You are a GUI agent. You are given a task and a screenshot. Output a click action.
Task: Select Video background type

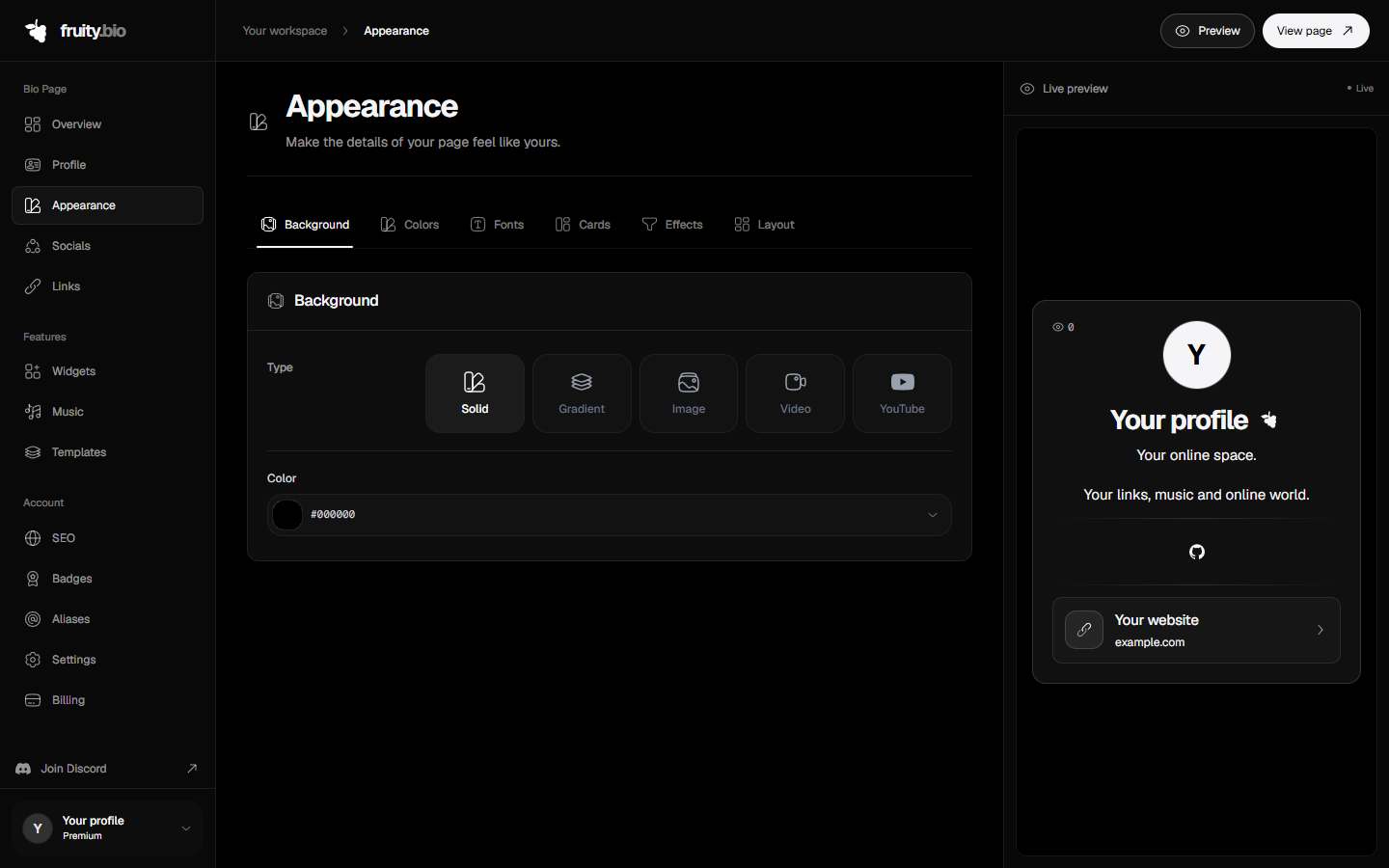click(796, 393)
